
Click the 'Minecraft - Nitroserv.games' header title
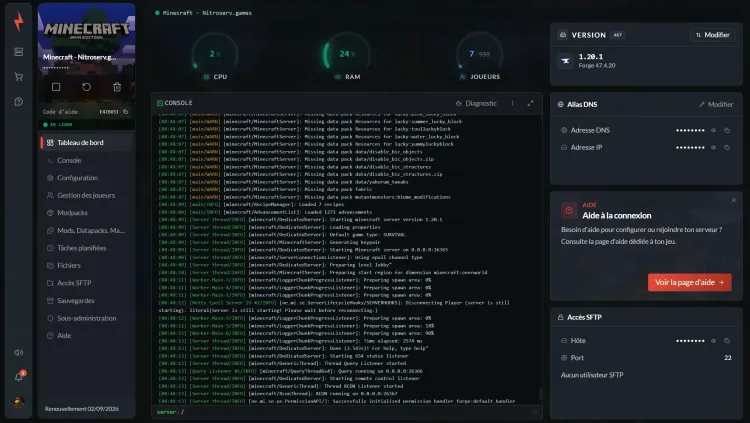click(207, 13)
